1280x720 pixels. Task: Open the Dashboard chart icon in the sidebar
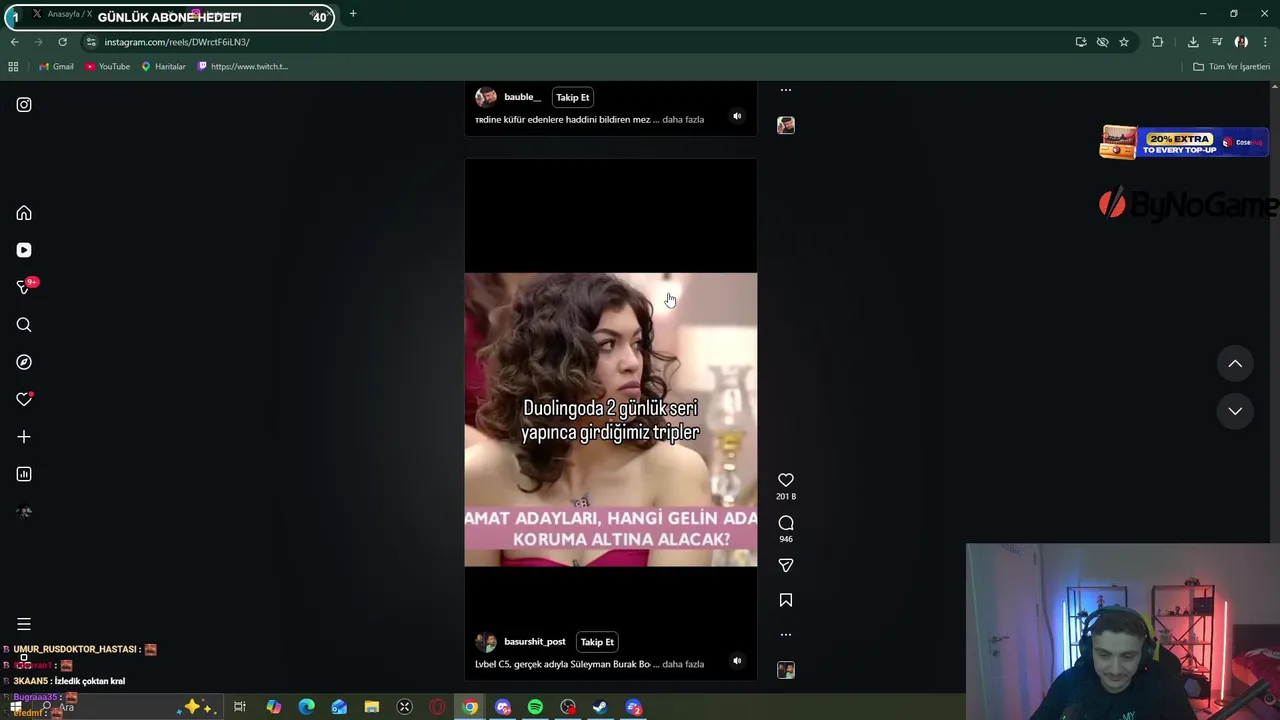click(24, 474)
